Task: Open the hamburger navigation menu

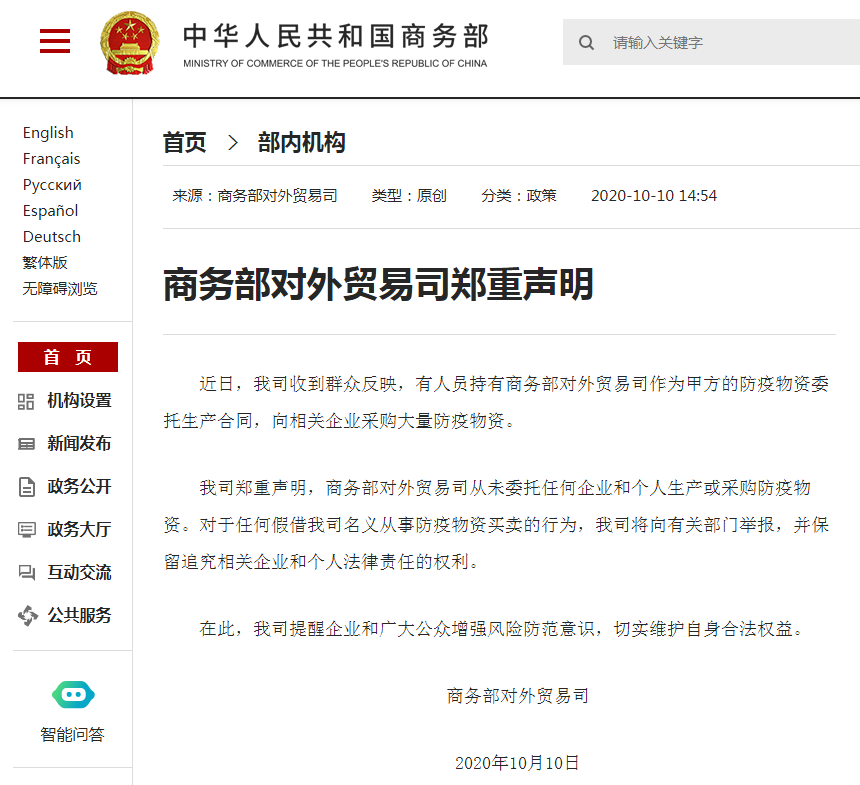Action: [54, 41]
